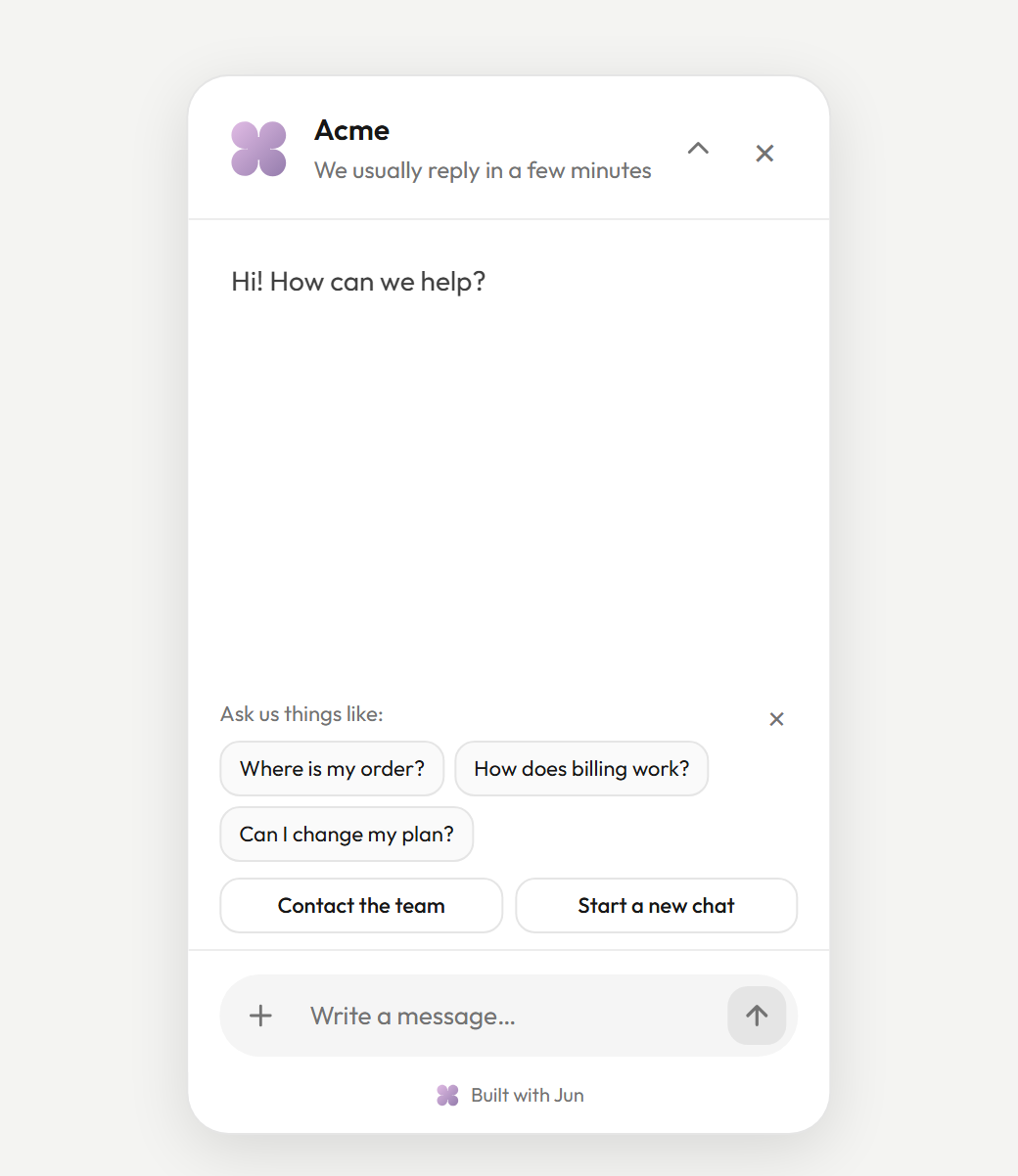Open the 'Built with Jun' link
The height and width of the screenshot is (1176, 1018).
click(510, 1095)
